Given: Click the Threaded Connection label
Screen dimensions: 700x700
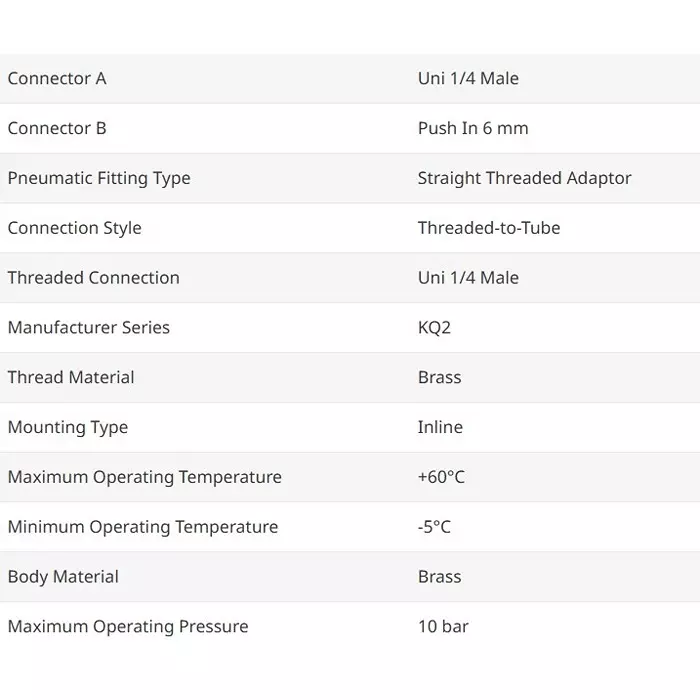Looking at the screenshot, I should click(94, 278).
